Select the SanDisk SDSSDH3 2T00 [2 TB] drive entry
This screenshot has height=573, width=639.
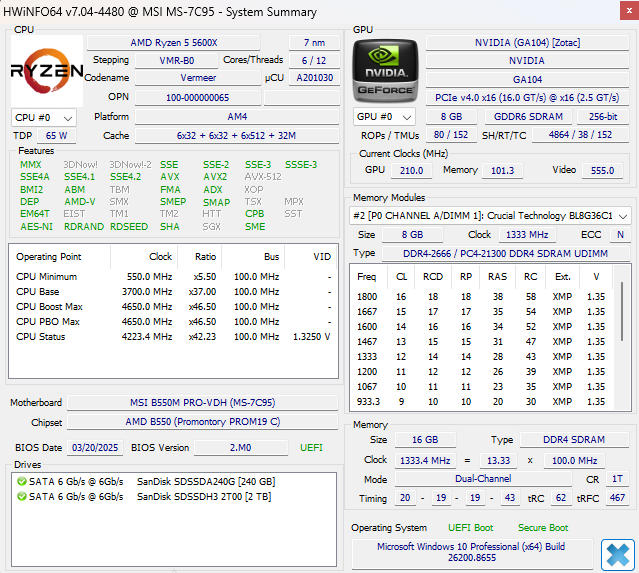(x=145, y=497)
